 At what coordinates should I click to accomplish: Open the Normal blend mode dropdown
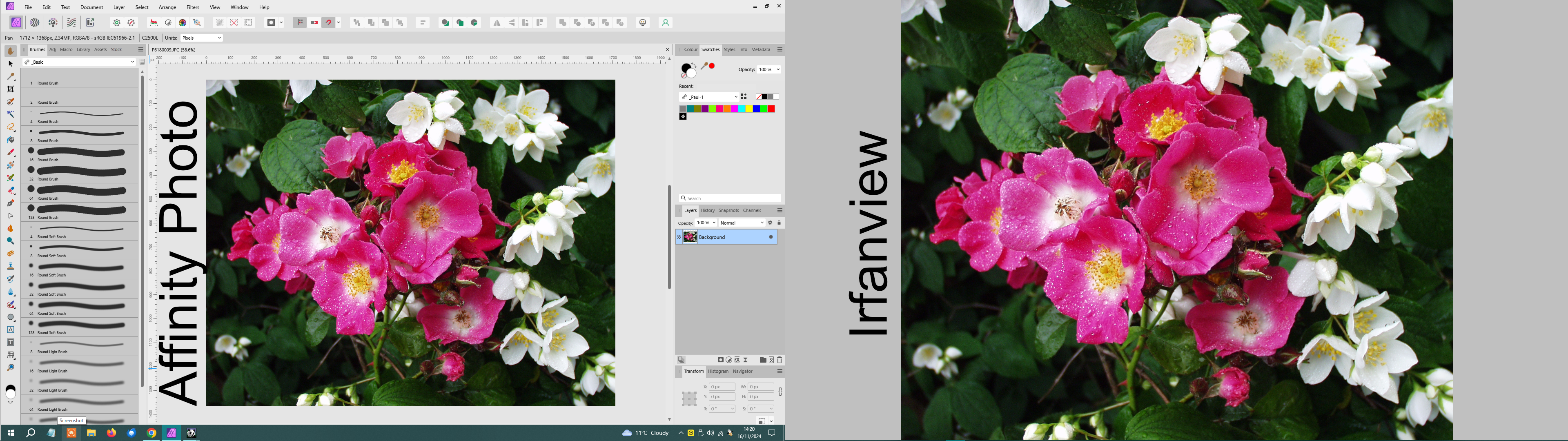tap(742, 223)
